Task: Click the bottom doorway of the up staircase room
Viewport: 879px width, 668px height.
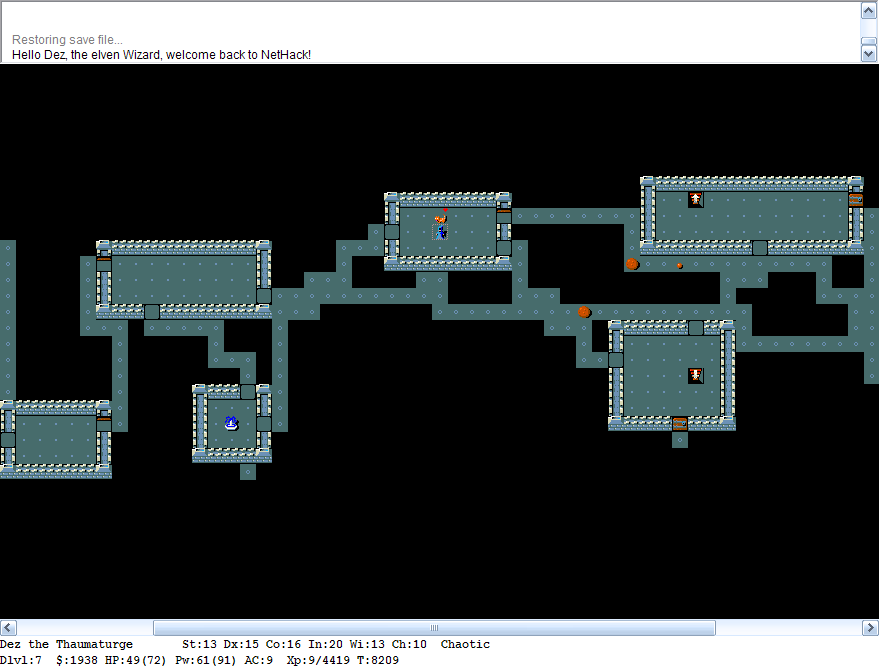Action: coord(760,248)
